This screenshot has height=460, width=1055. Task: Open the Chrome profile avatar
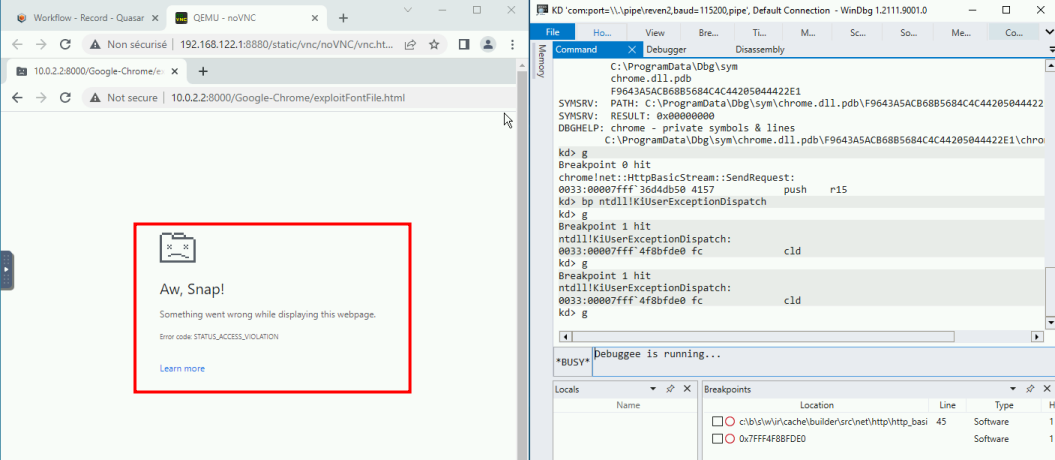pos(488,44)
